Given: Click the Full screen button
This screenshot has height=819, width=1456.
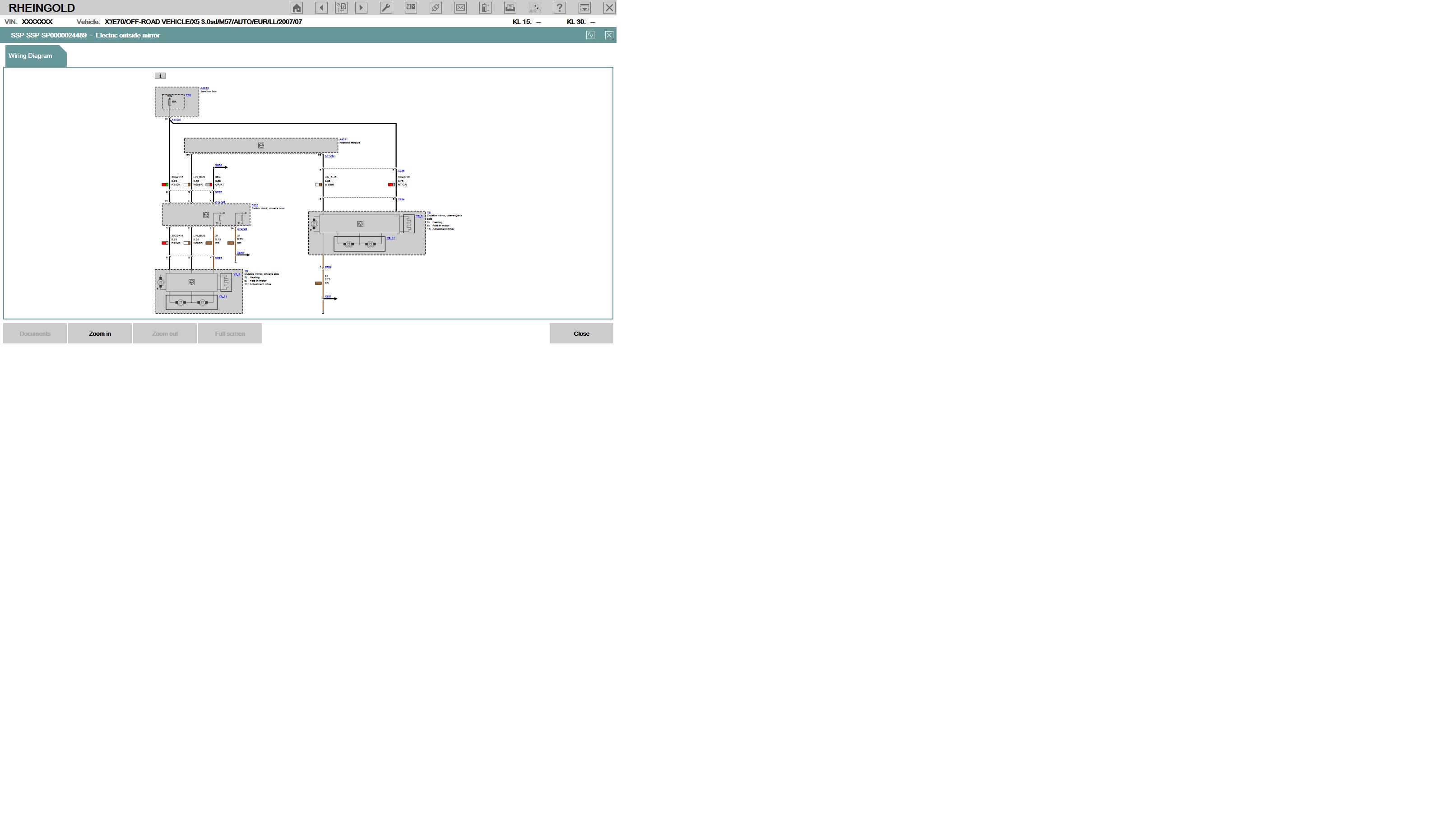Looking at the screenshot, I should click(x=230, y=333).
